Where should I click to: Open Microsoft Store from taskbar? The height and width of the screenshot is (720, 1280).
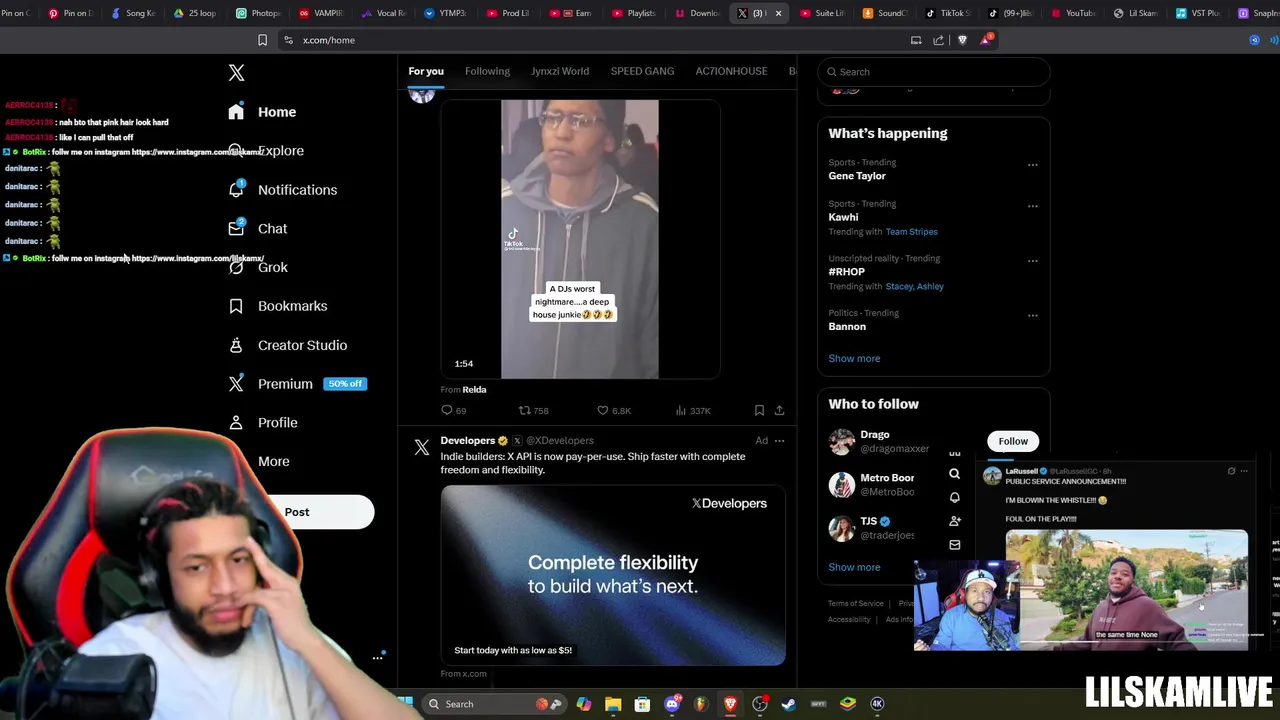coord(642,704)
